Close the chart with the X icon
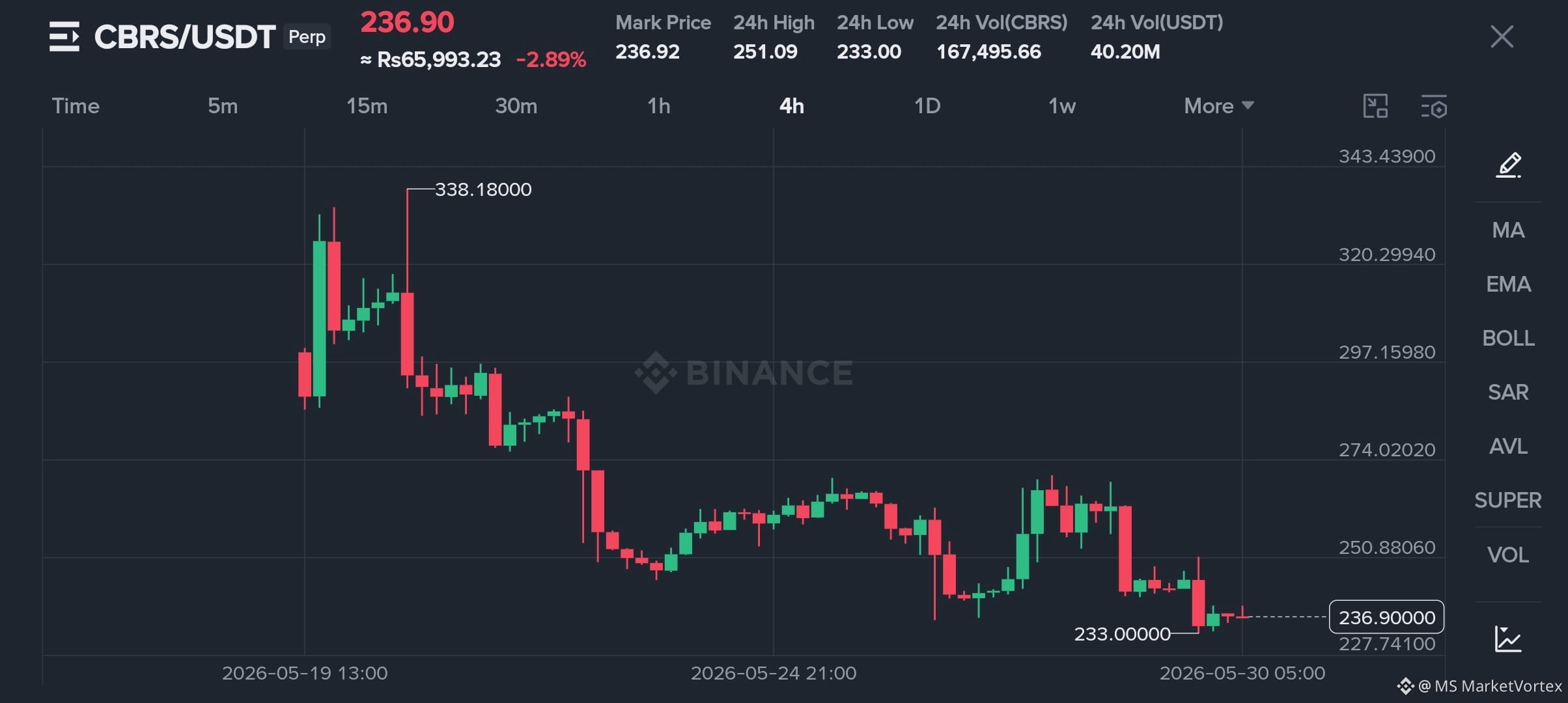The image size is (1568, 703). pos(1502,36)
